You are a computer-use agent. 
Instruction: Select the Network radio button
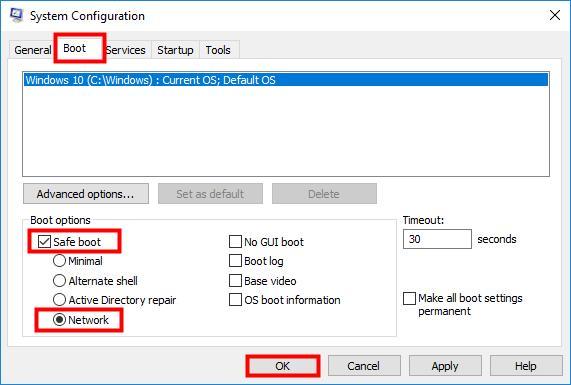pos(59,320)
